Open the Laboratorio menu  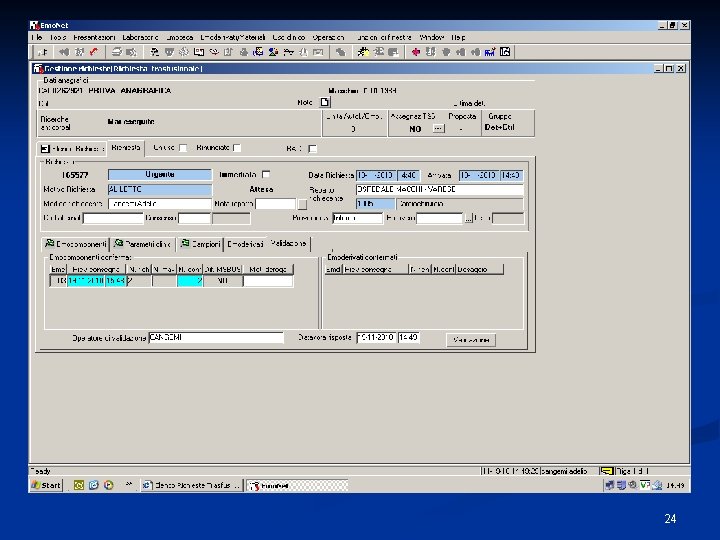(x=141, y=37)
